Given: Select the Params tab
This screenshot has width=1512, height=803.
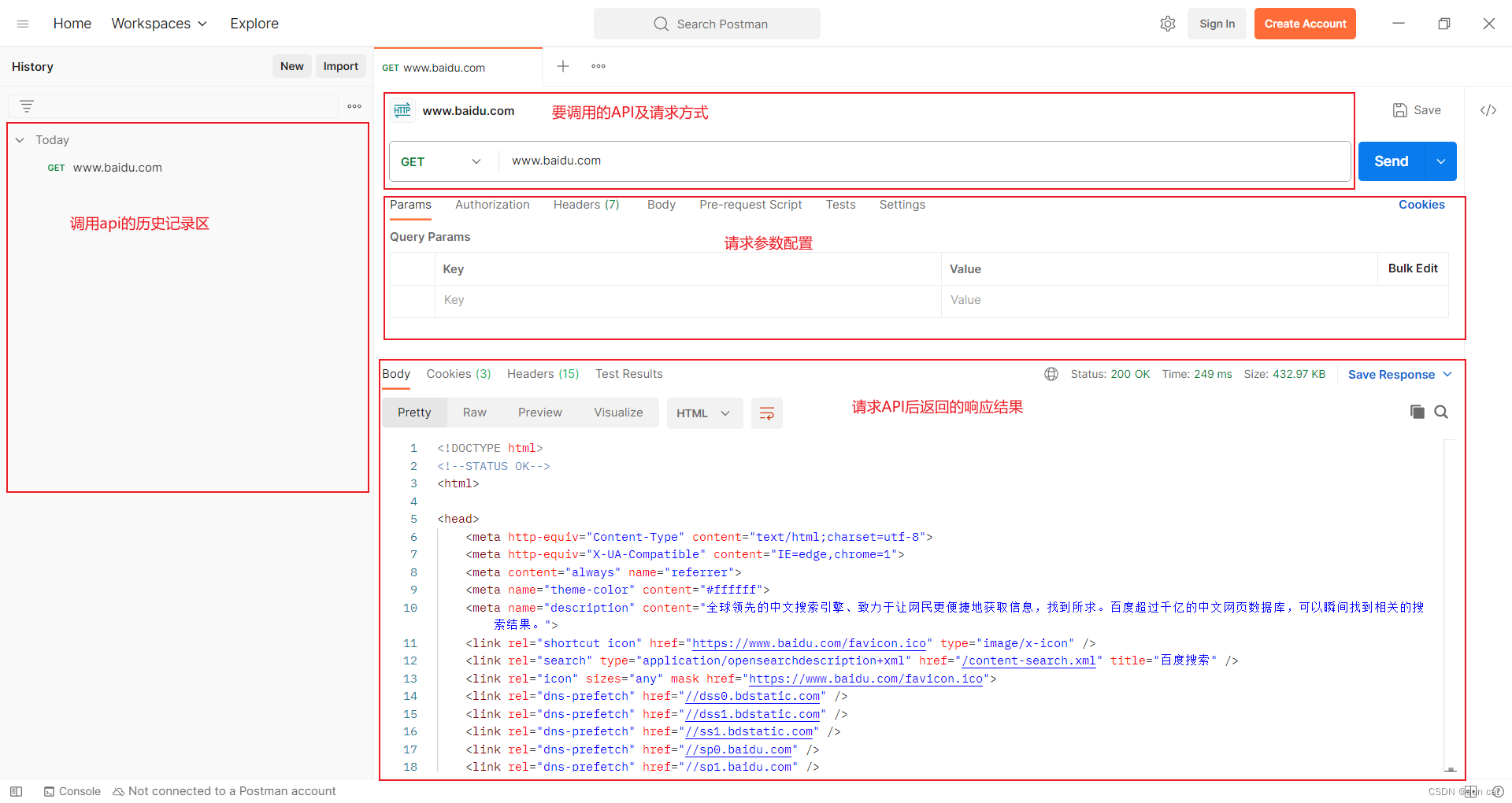Looking at the screenshot, I should [410, 205].
